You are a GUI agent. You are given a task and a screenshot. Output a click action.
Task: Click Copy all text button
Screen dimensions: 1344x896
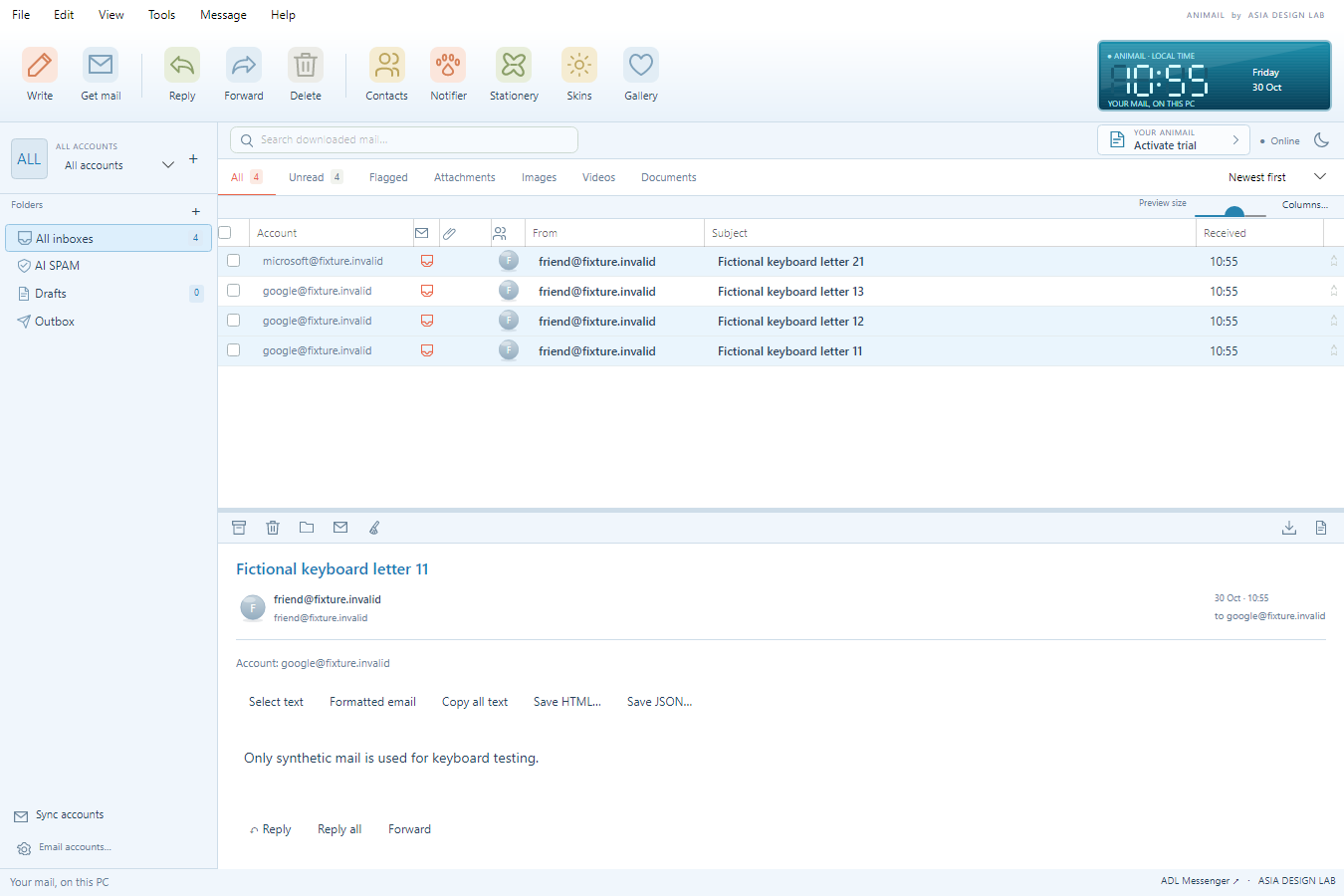click(x=475, y=702)
